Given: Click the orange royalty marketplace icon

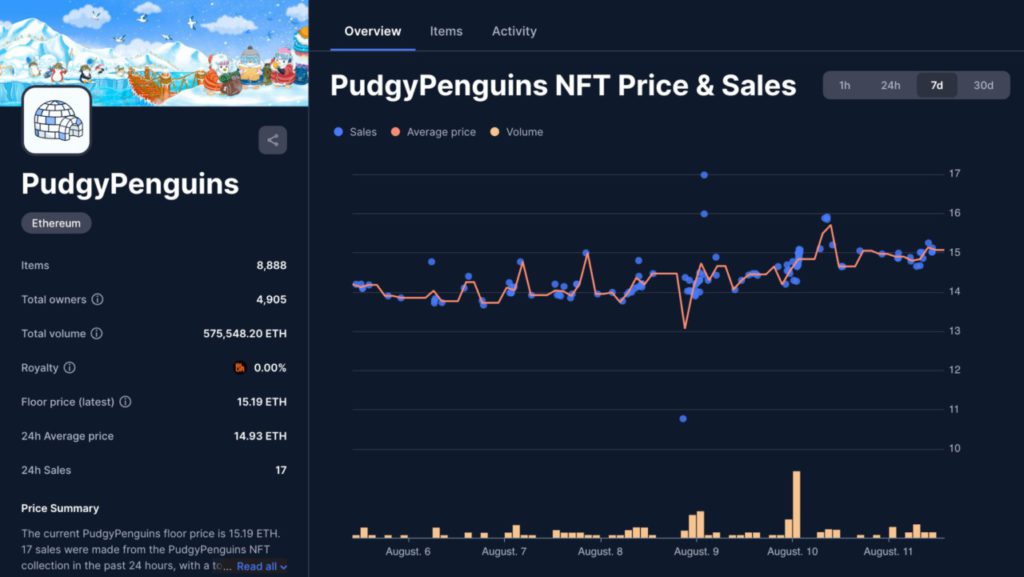Looking at the screenshot, I should [240, 368].
